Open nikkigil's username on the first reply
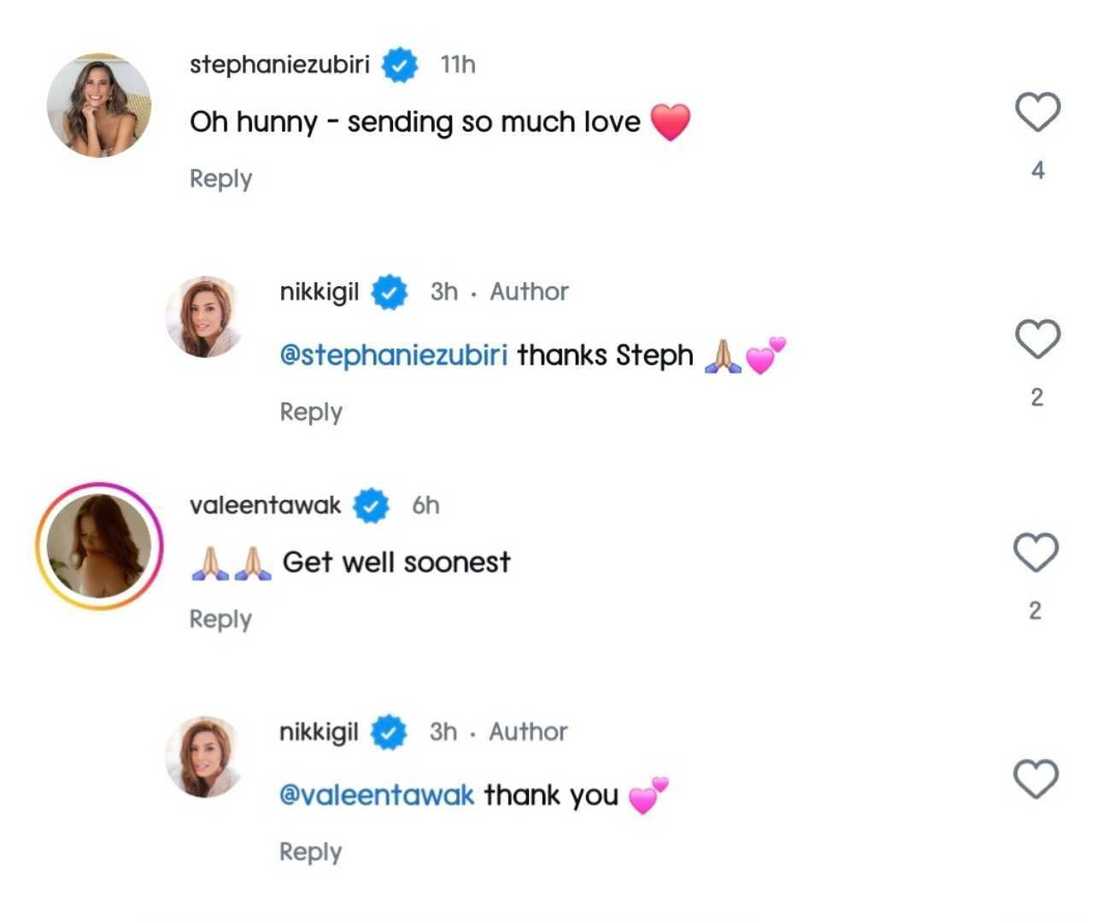This screenshot has height=923, width=1120. click(x=319, y=292)
